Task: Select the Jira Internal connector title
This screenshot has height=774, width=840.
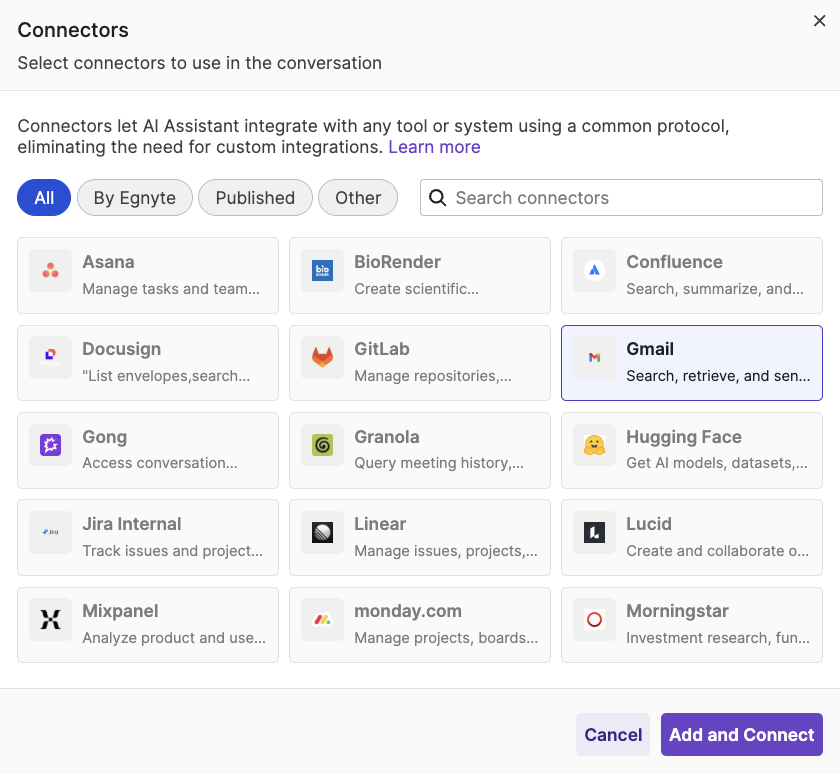Action: tap(132, 524)
